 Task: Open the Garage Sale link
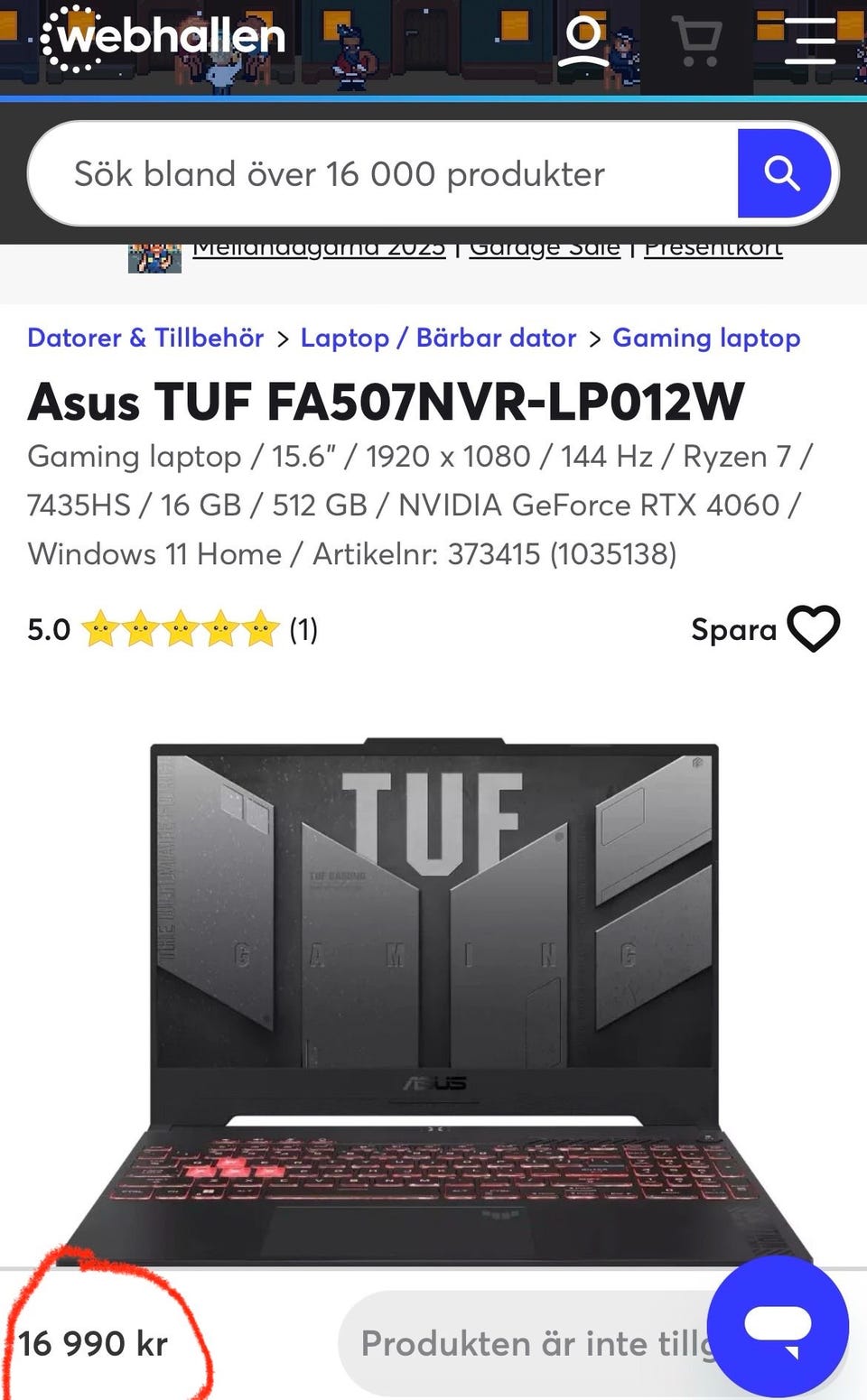pos(545,247)
